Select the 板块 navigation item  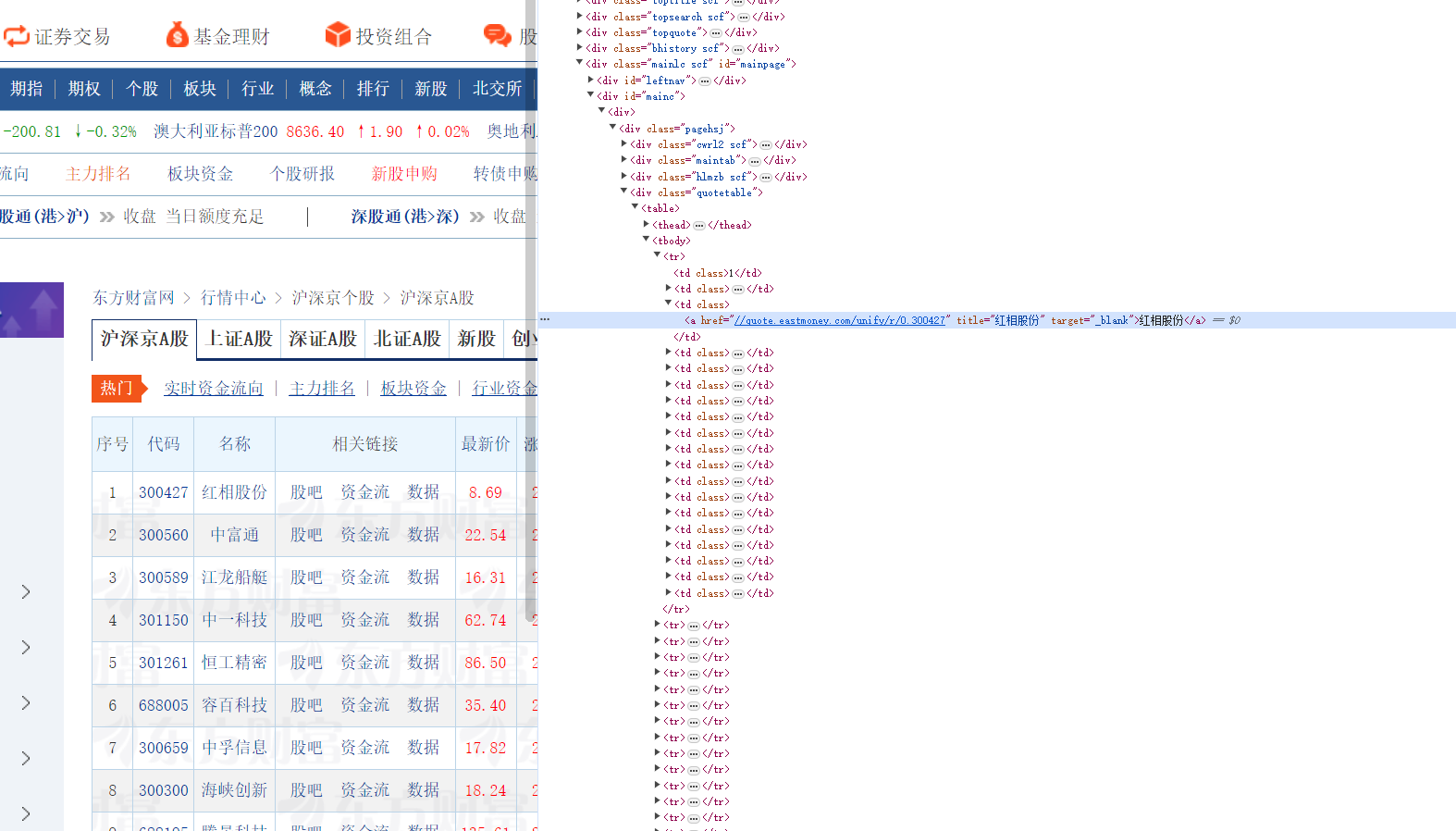pos(200,89)
